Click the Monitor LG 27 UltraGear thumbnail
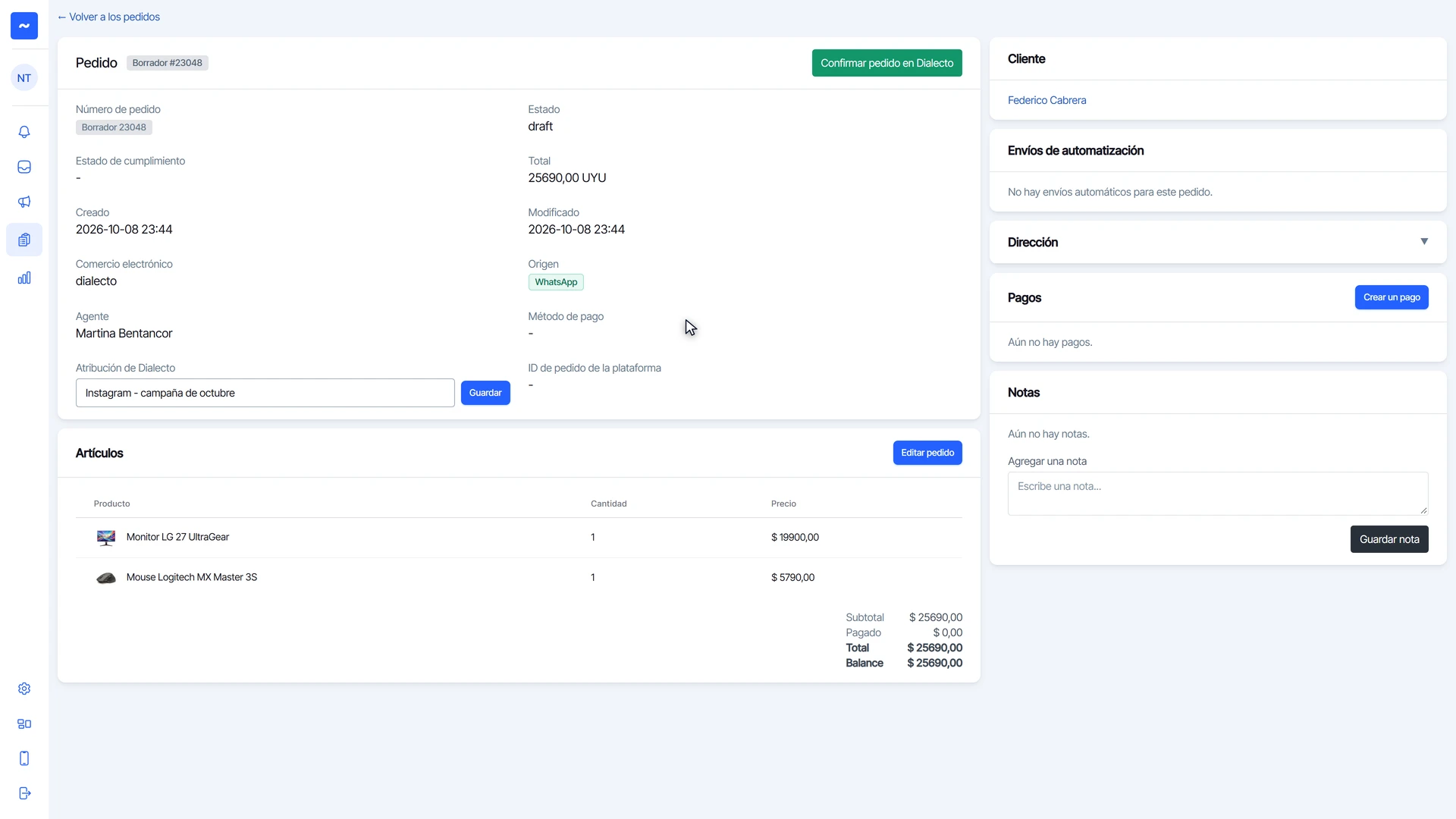 [x=106, y=538]
